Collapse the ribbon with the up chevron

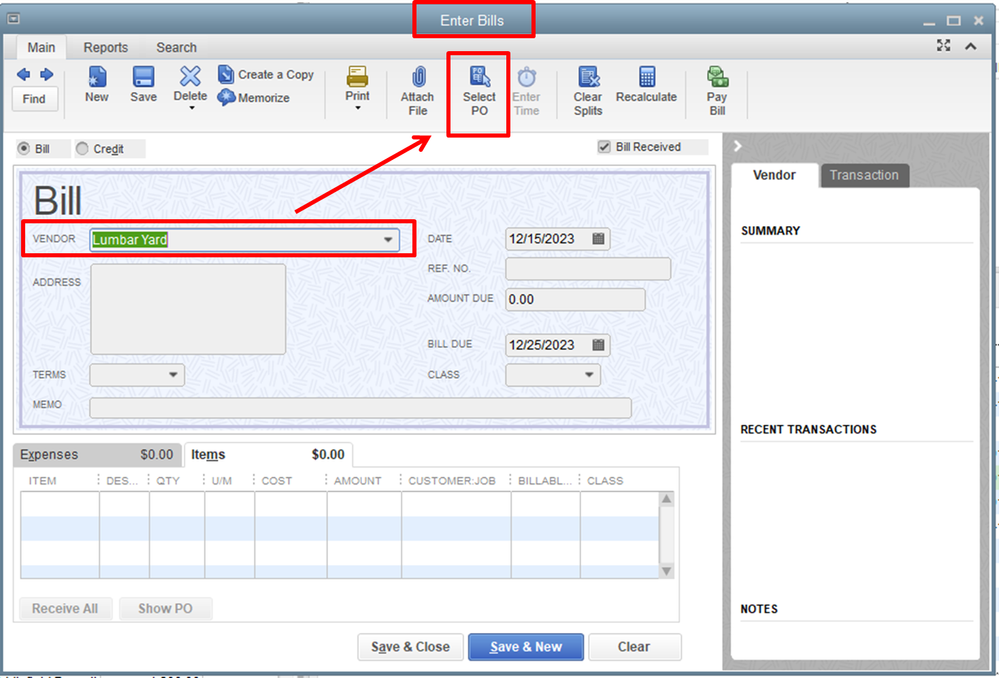(x=970, y=46)
